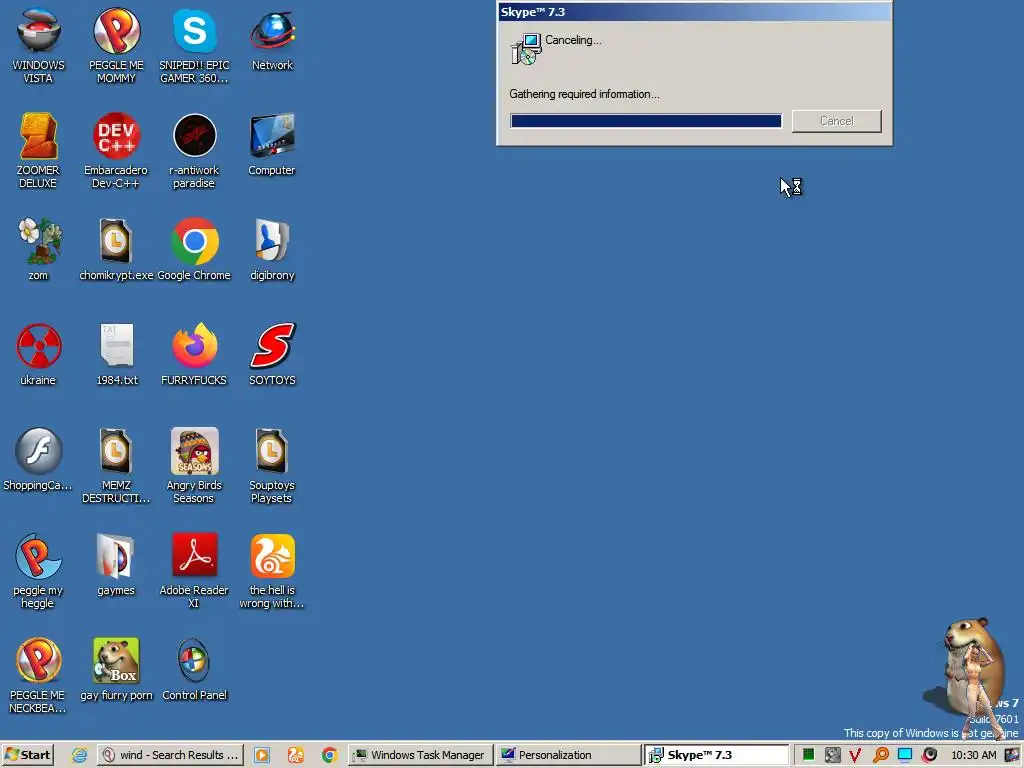1024x768 pixels.
Task: Click the red V tray icon
Action: click(x=855, y=755)
